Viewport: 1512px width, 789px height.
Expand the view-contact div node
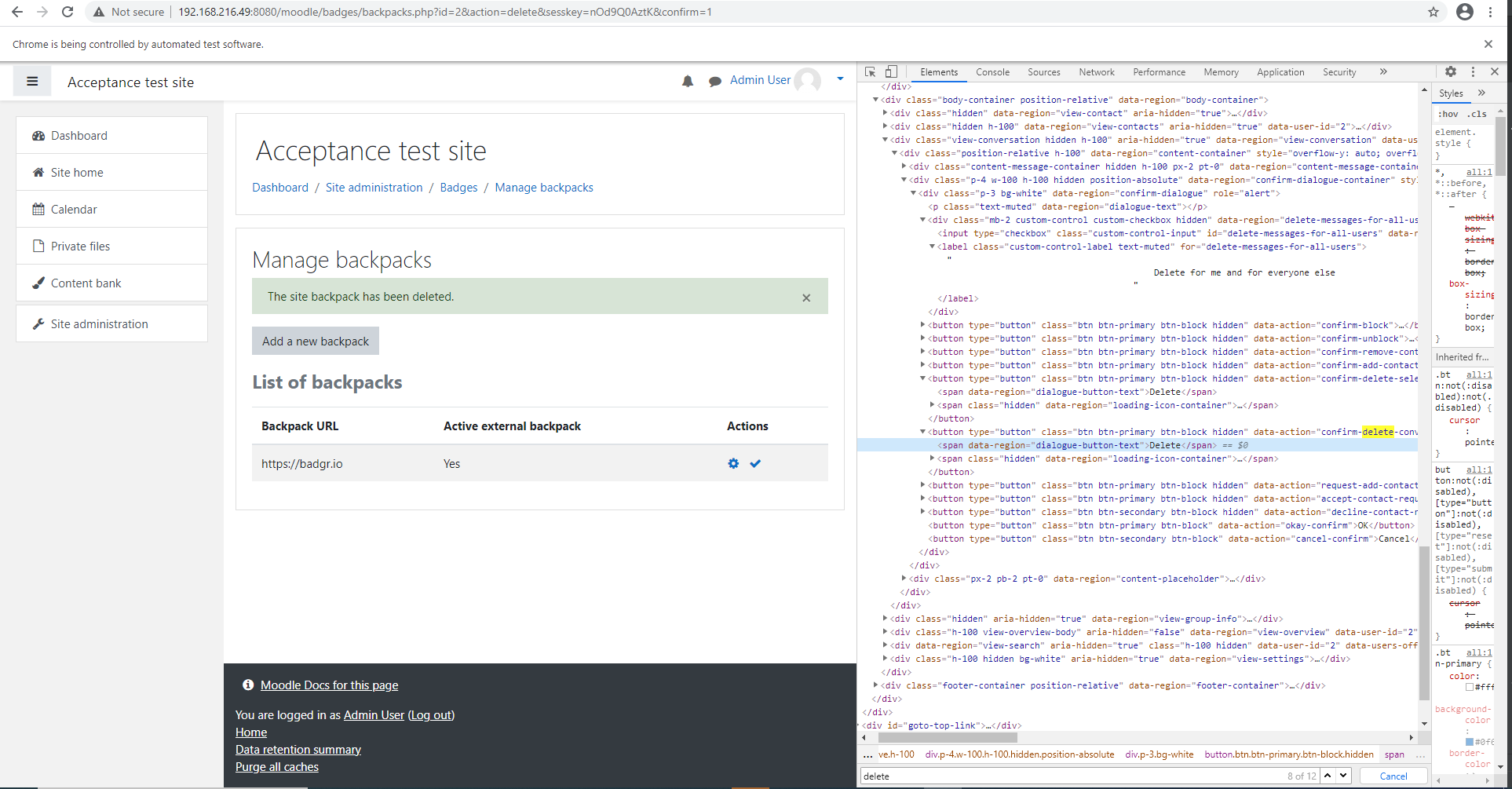(886, 113)
